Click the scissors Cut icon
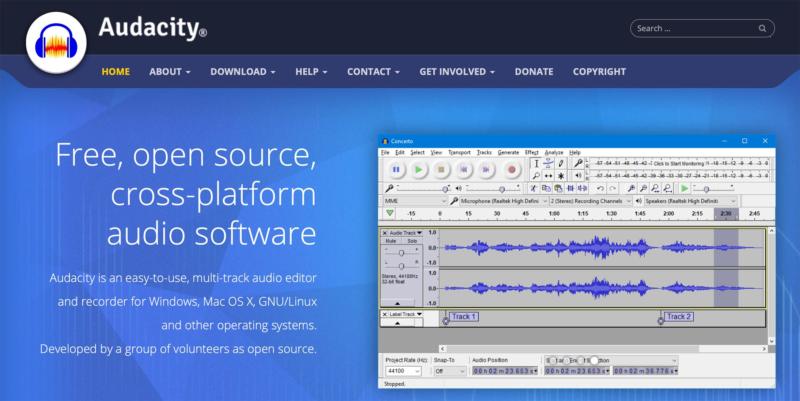Screen dimensions: 800x401 [x=533, y=189]
